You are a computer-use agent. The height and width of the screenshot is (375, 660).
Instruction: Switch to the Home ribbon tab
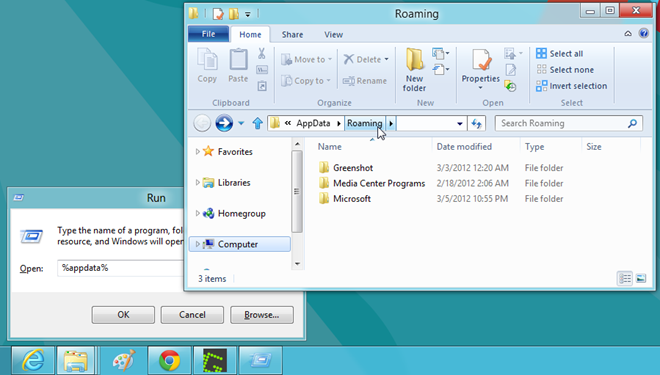[x=250, y=35]
